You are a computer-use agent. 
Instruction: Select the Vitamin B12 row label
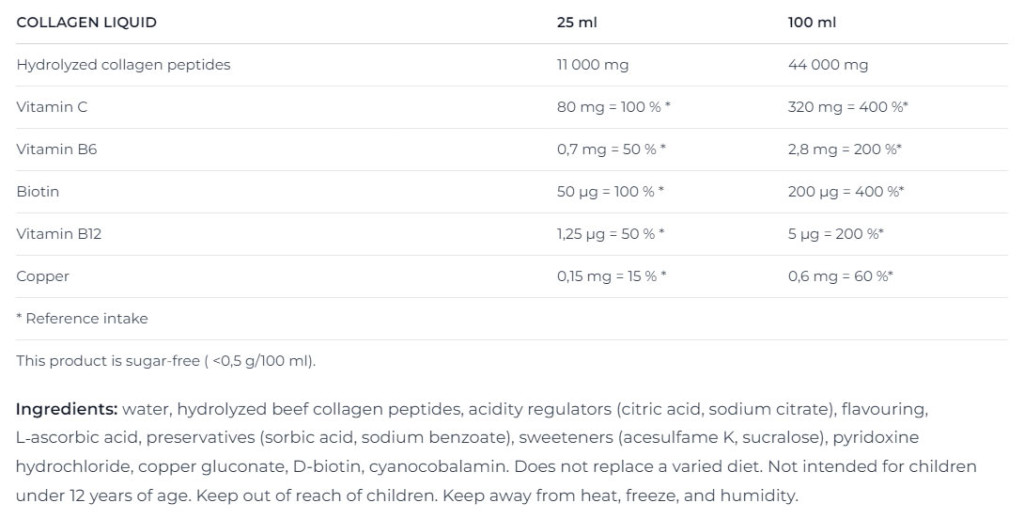pos(59,234)
